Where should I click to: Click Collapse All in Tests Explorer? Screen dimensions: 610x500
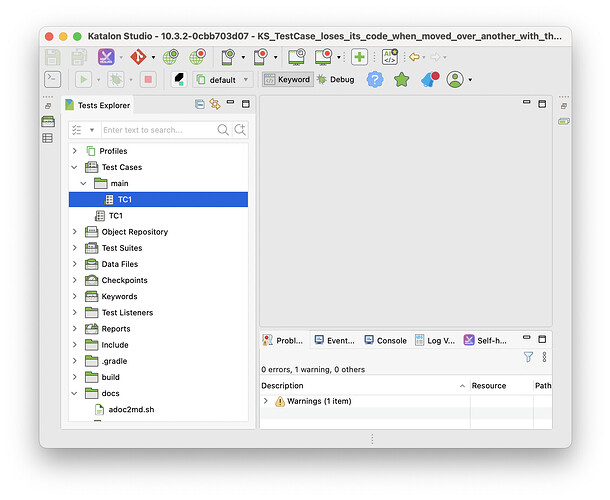click(x=200, y=104)
